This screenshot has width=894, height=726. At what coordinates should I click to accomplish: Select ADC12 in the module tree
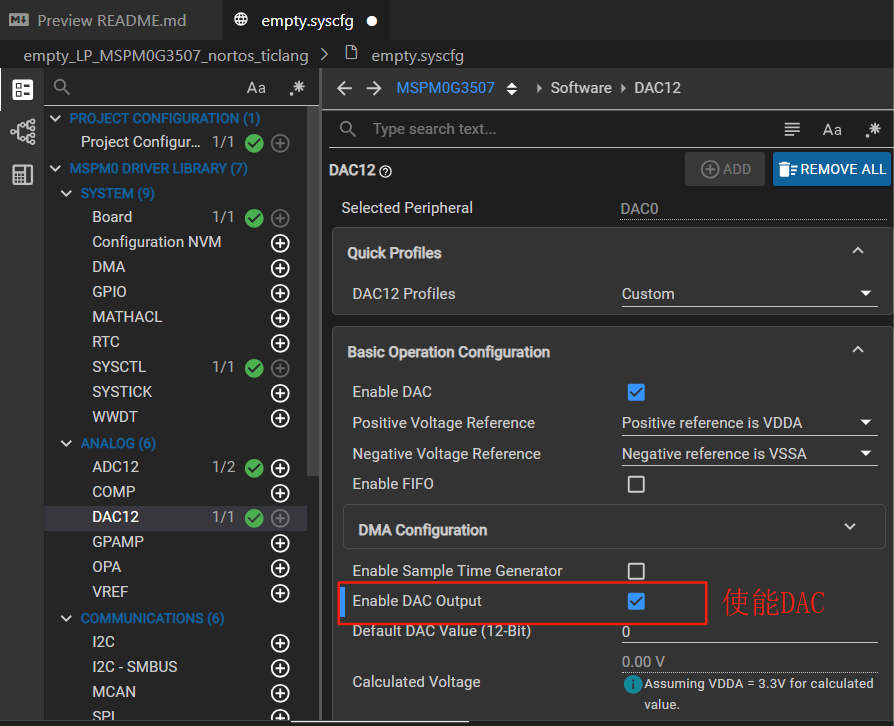(116, 467)
